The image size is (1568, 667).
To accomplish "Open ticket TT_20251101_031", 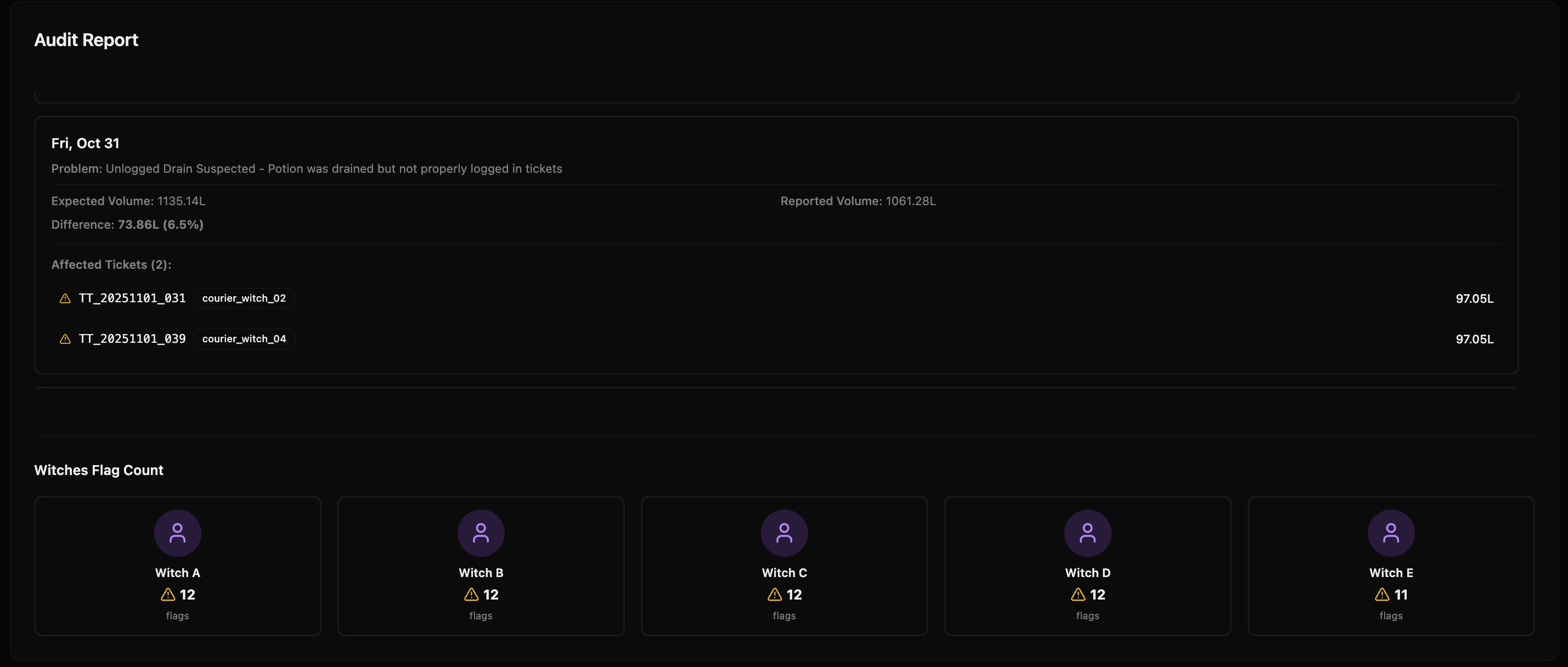I will pyautogui.click(x=132, y=298).
